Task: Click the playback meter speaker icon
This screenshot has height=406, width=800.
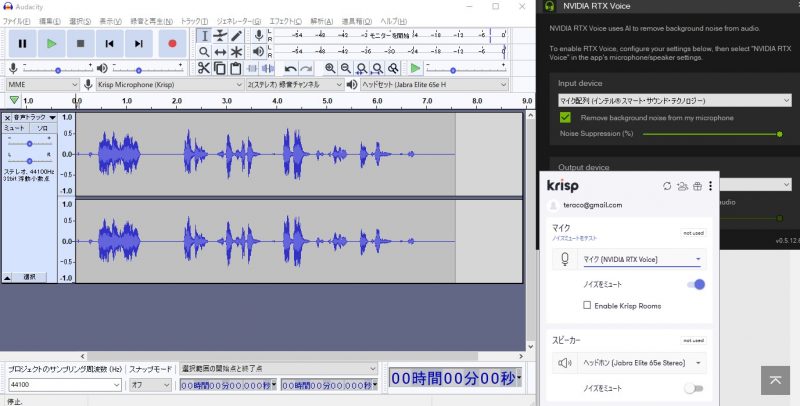Action: click(259, 52)
